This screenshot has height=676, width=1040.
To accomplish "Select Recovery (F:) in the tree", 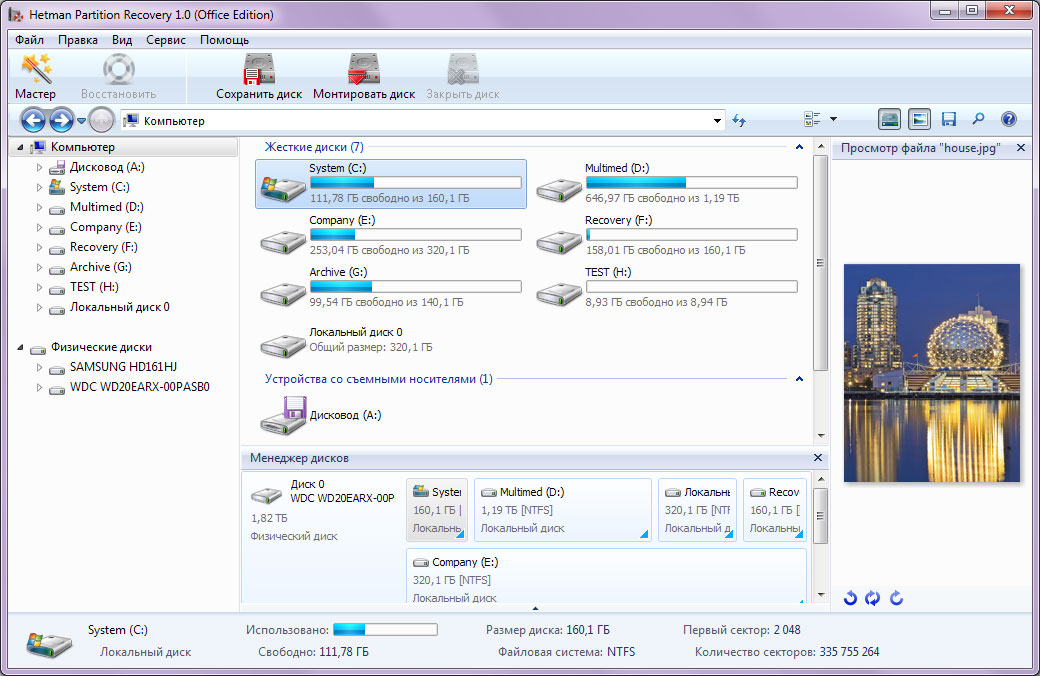I will pos(103,247).
